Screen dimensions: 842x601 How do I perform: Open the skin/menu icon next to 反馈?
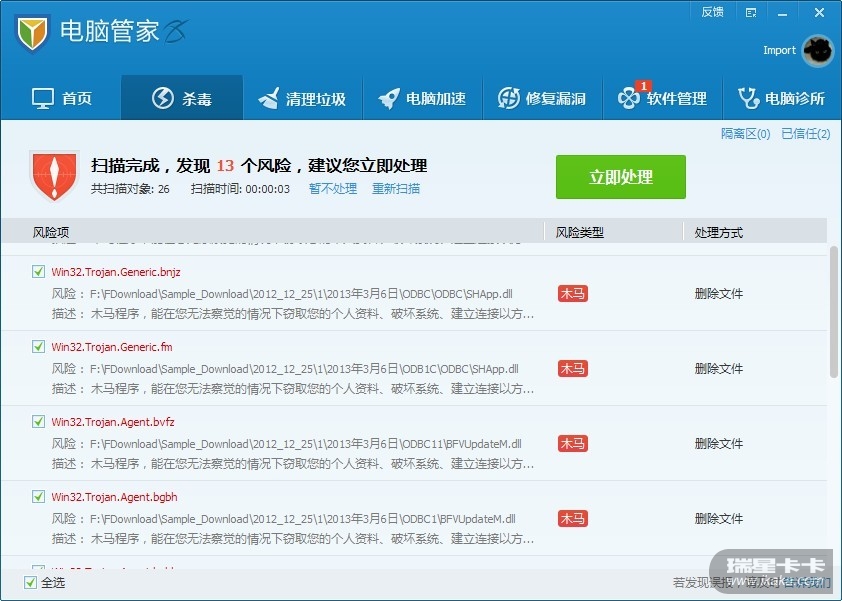(751, 13)
